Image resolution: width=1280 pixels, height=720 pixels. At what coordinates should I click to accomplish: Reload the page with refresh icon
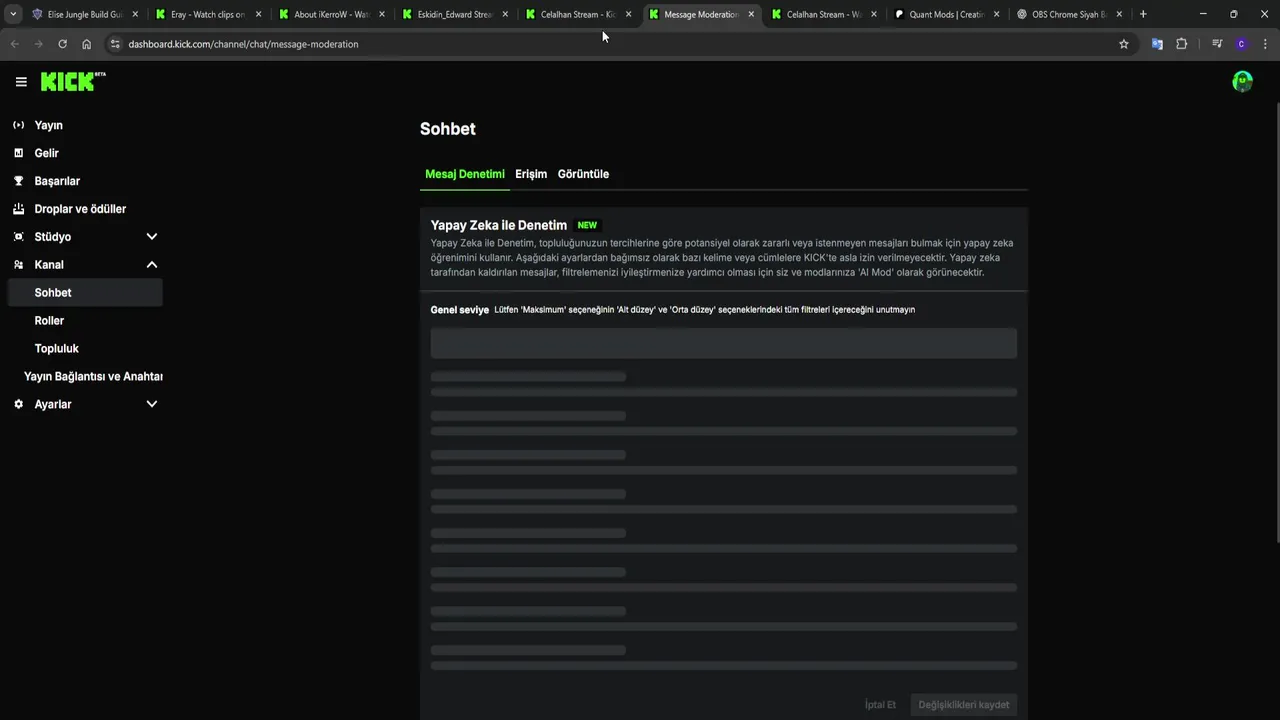coord(62,44)
